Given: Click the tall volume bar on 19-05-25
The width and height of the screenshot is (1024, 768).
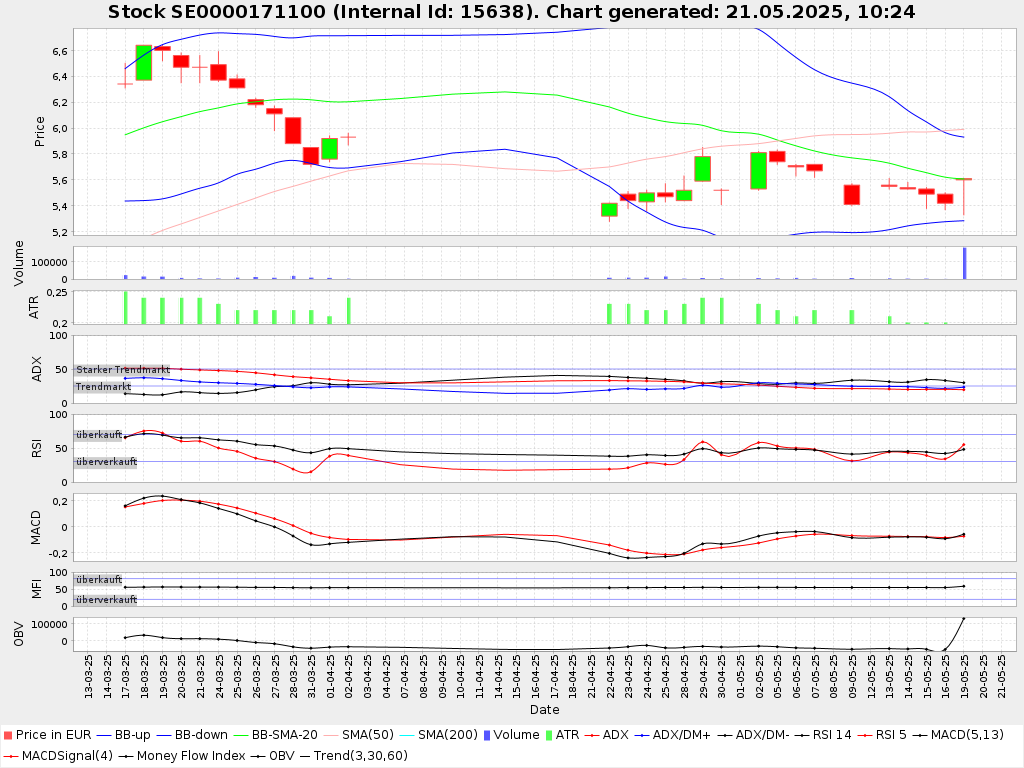Looking at the screenshot, I should [x=964, y=263].
